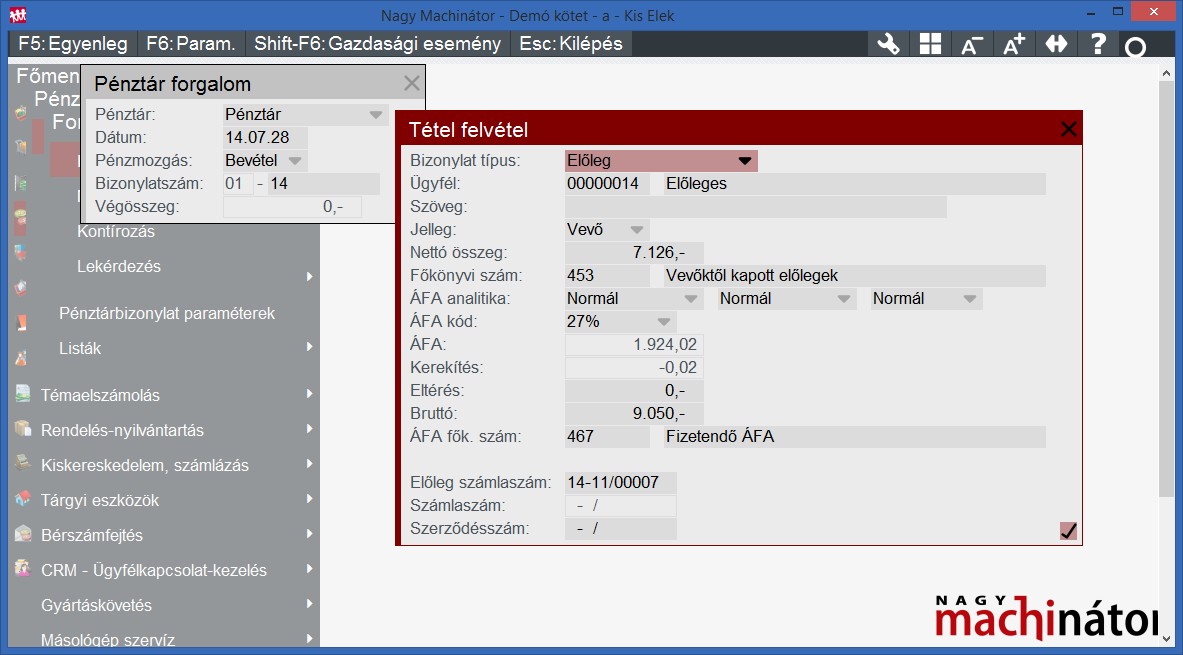Click the Dátum field 14.07.28
Viewport: 1183px width, 655px height.
coord(266,137)
